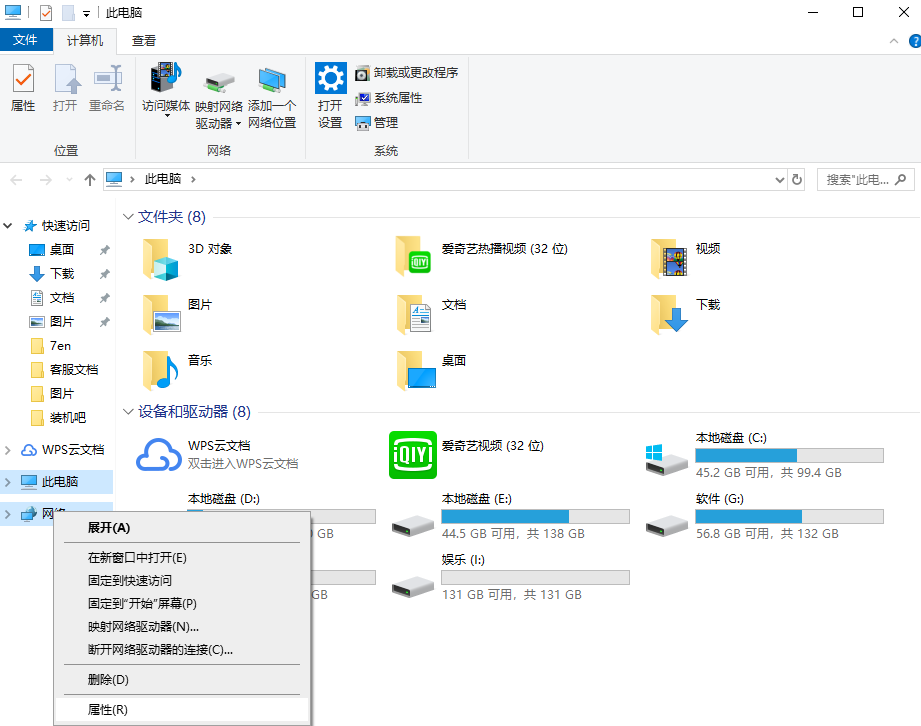This screenshot has width=921, height=726.
Task: Choose 属性(R) from context menu
Action: 108,710
